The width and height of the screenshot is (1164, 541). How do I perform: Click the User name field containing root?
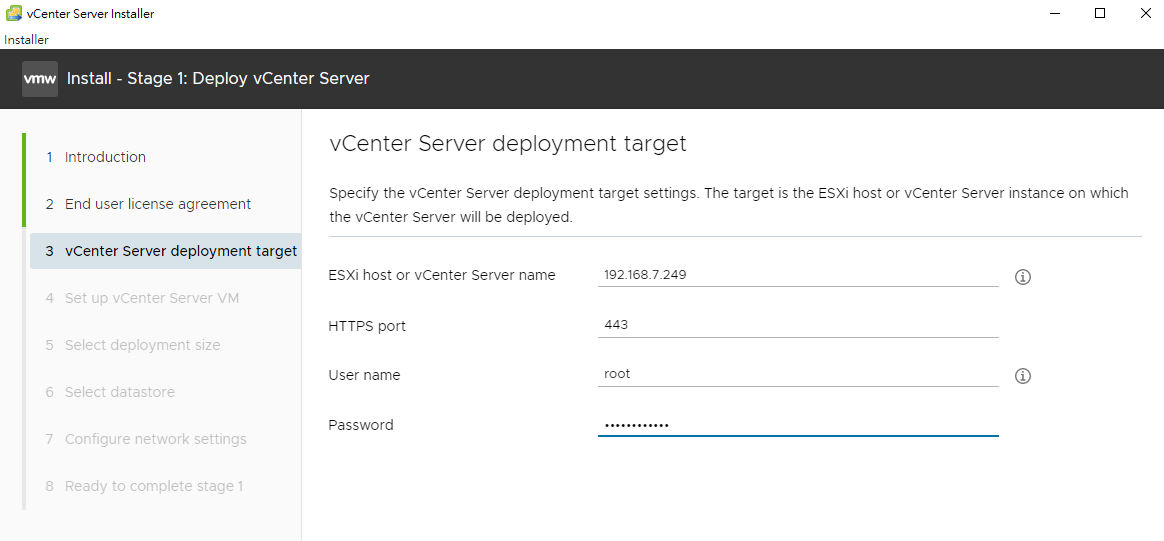[x=798, y=375]
